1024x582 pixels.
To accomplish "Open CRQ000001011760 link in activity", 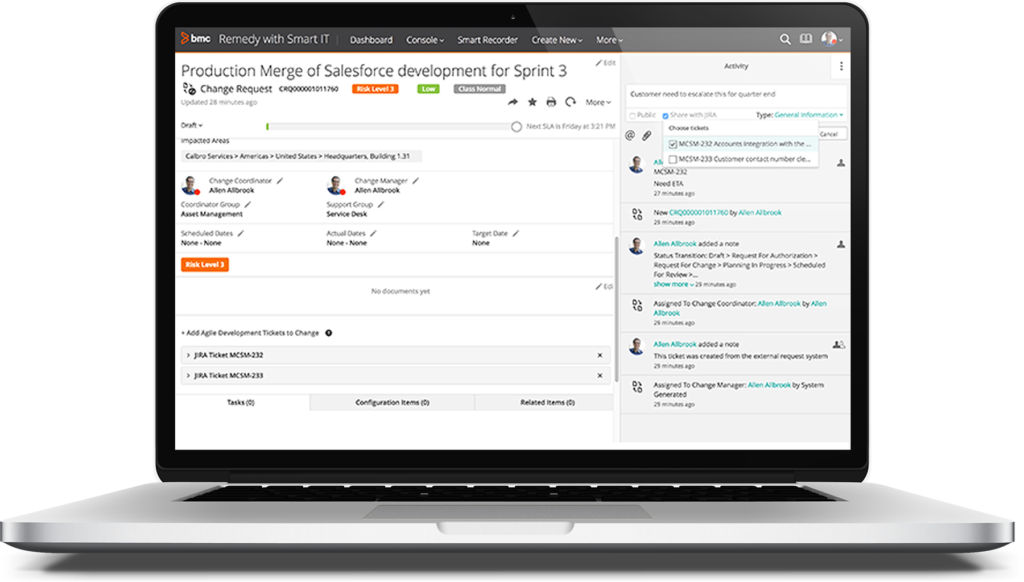I will (698, 212).
